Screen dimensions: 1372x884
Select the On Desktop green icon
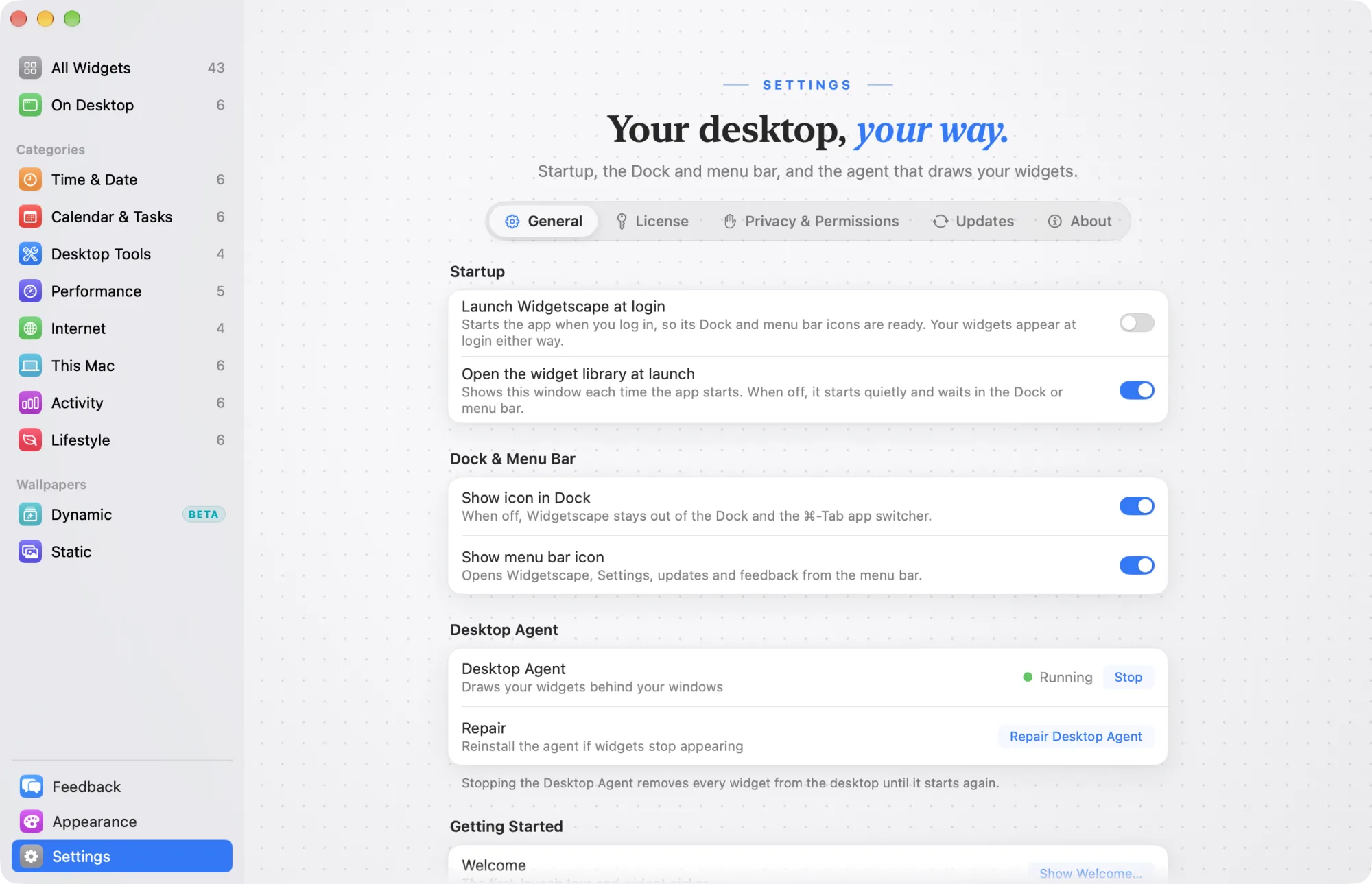coord(29,105)
